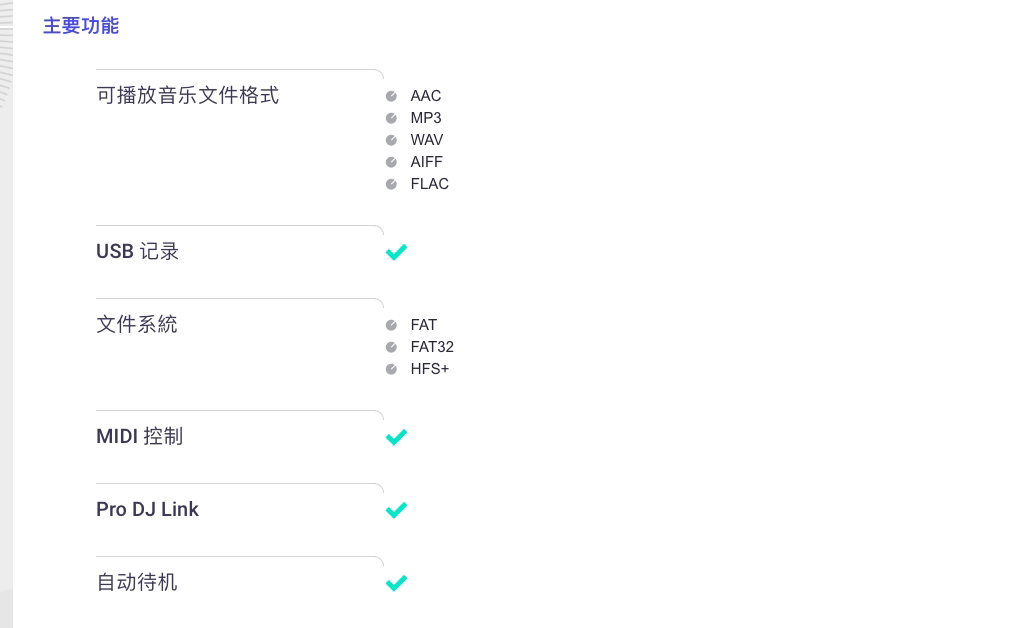Click the green checkmark for USB 记录
The width and height of the screenshot is (1014, 628).
396,252
